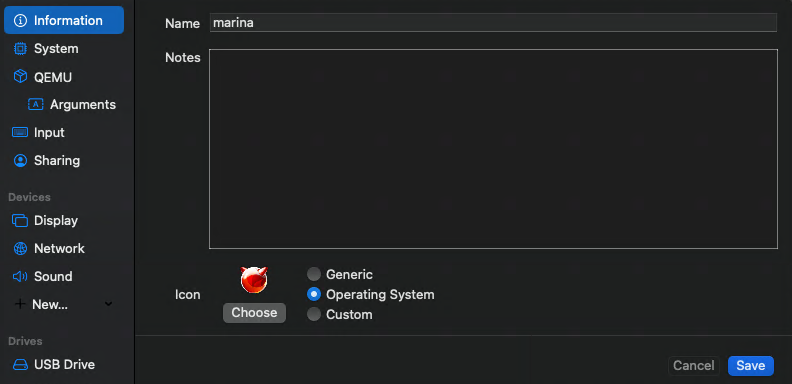
Task: Click the Information sidebar icon
Action: pyautogui.click(x=20, y=20)
